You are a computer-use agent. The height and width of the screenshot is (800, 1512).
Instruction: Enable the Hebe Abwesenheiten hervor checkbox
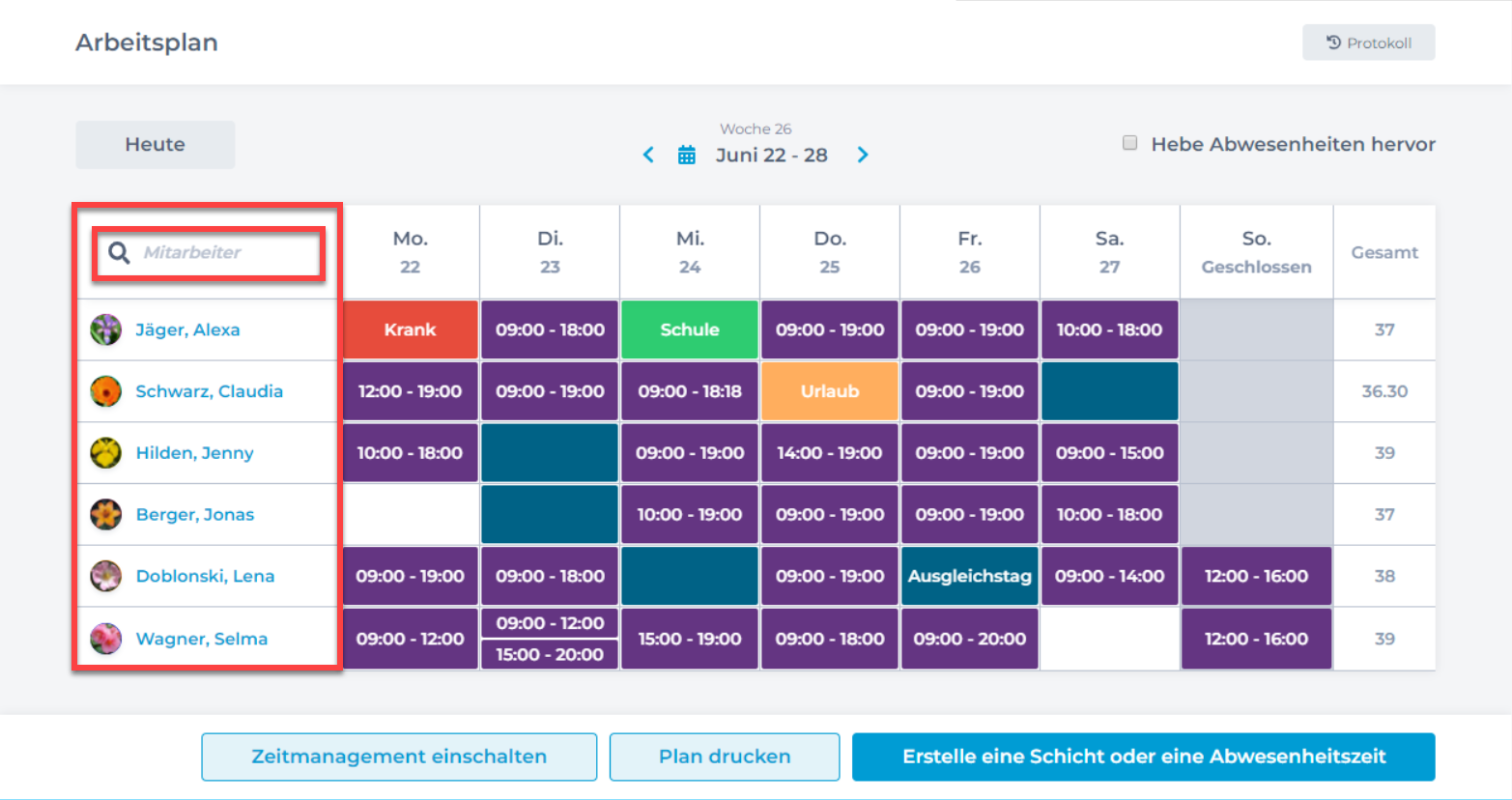pos(1129,143)
